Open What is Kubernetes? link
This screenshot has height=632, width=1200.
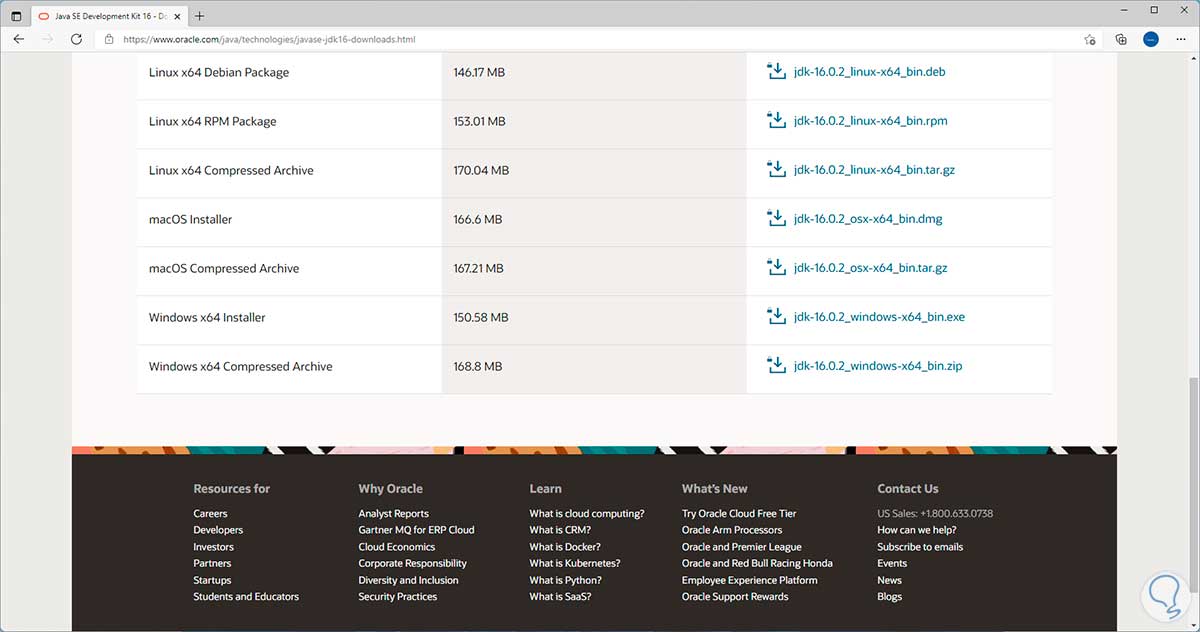(x=574, y=563)
